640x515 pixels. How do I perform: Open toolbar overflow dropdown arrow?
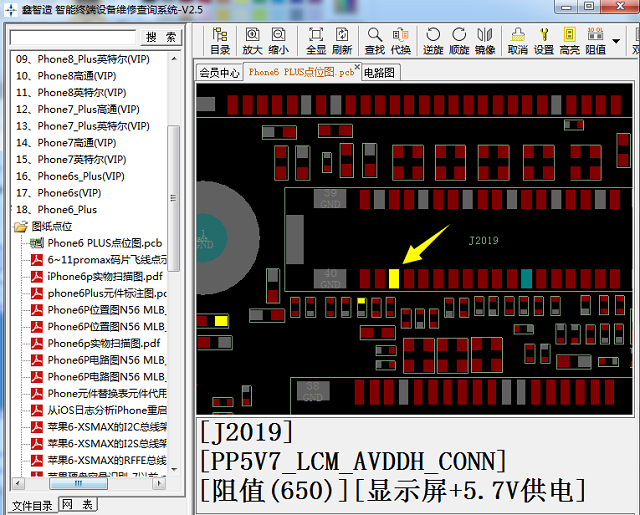[616, 41]
